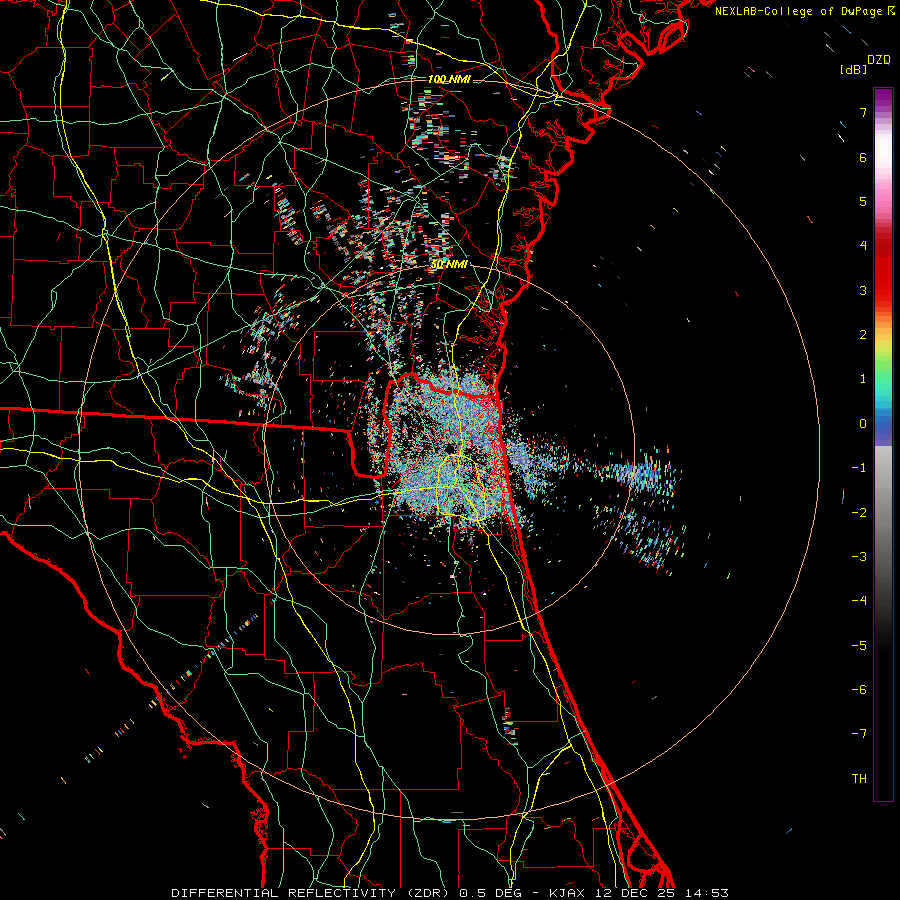The height and width of the screenshot is (900, 900).
Task: Click the 0 value on the color scale
Action: tap(863, 424)
